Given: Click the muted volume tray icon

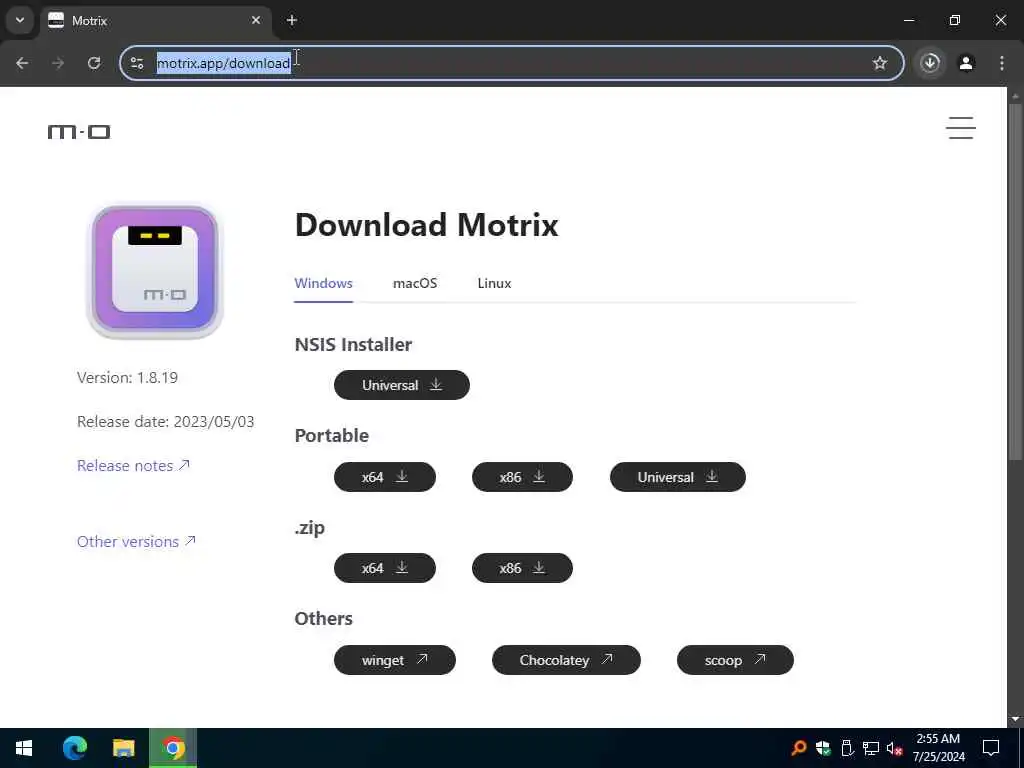Looking at the screenshot, I should coord(894,748).
